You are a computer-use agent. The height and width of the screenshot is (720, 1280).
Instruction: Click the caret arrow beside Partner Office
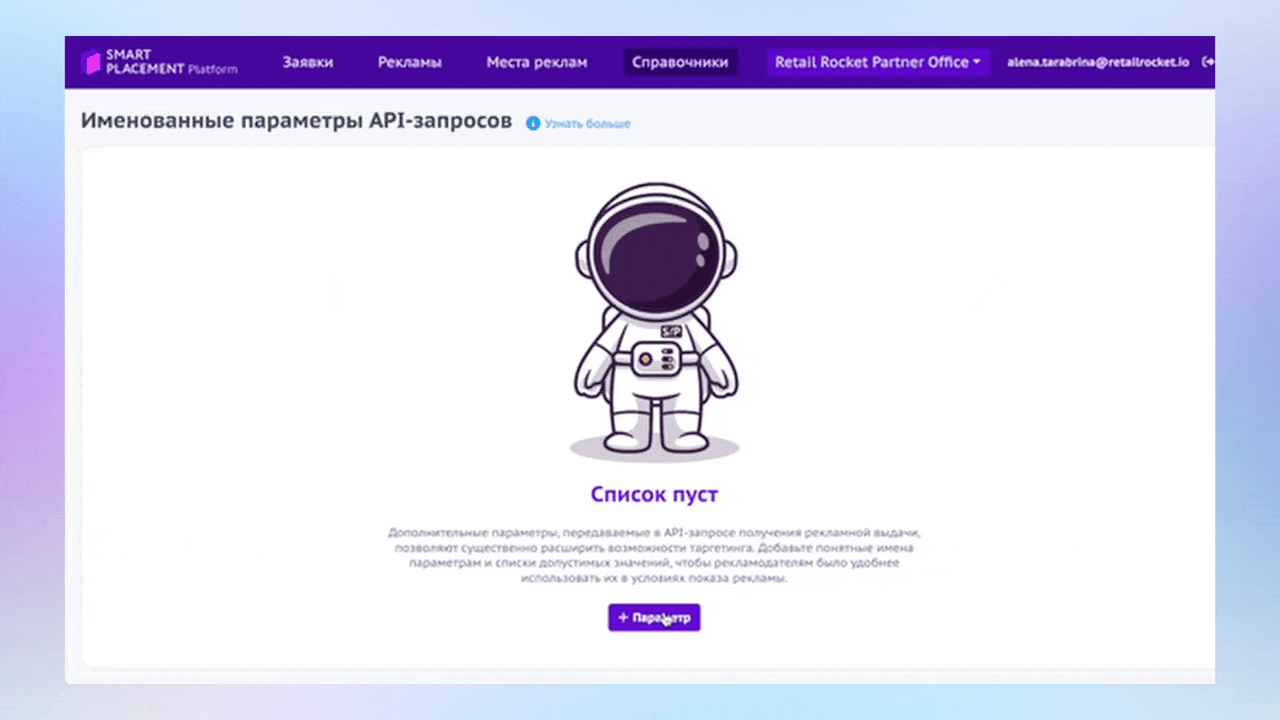point(976,63)
